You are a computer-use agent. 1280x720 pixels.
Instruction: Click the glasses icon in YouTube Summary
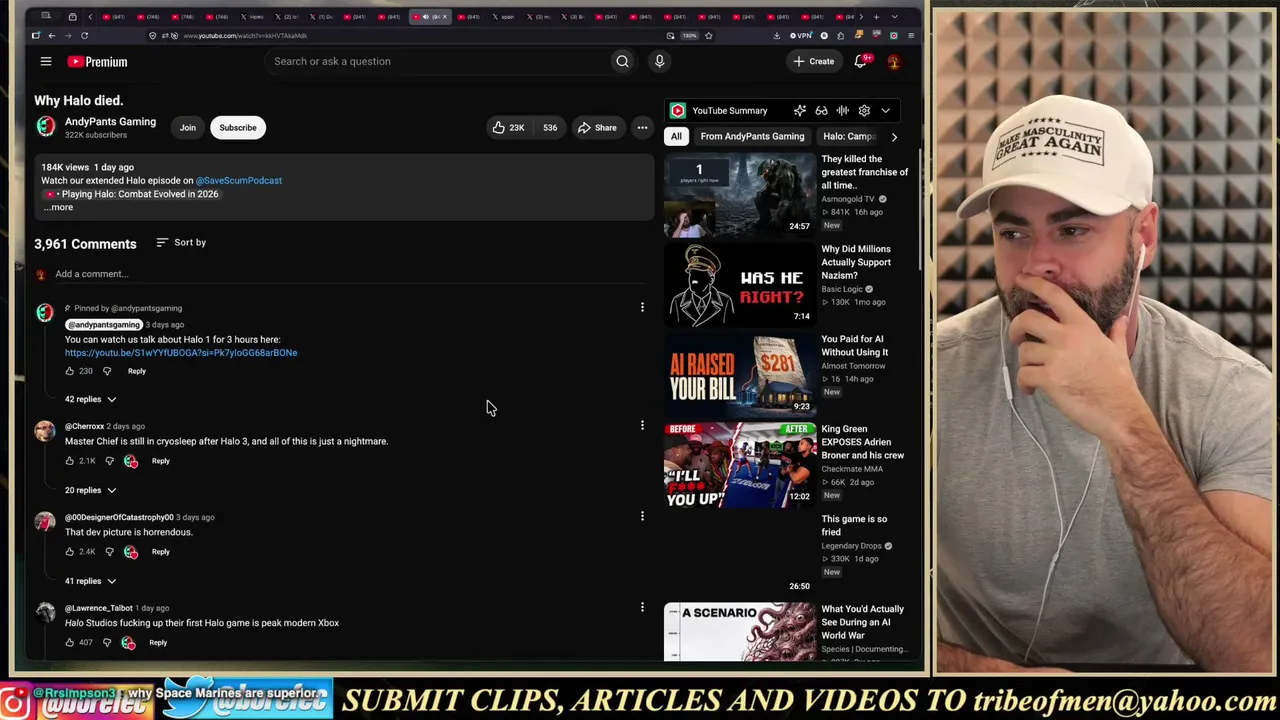tap(821, 111)
